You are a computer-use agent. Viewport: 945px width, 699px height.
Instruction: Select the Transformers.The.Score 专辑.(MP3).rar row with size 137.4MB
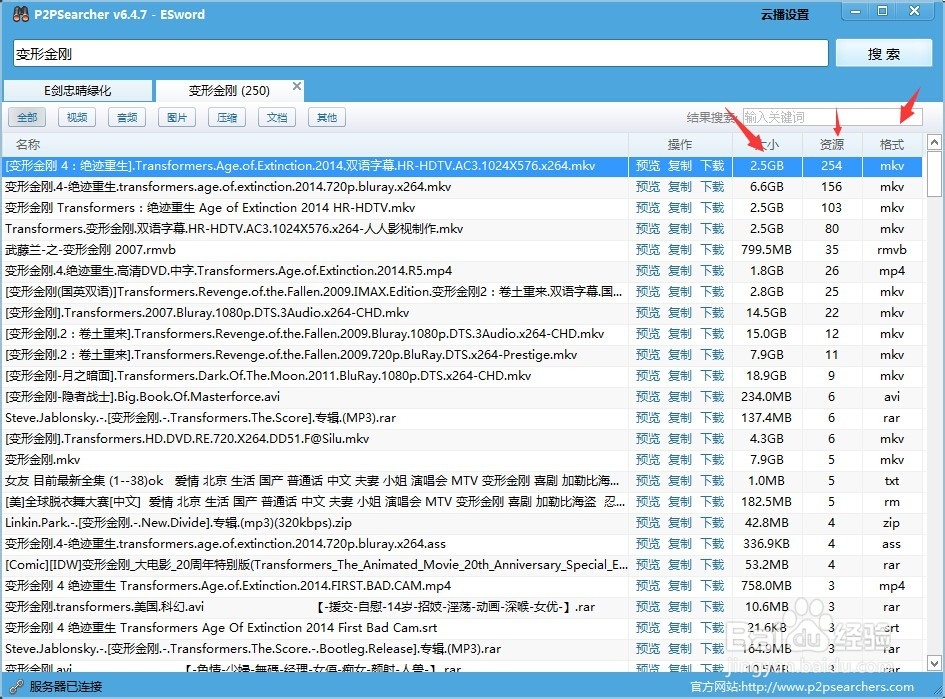point(462,418)
